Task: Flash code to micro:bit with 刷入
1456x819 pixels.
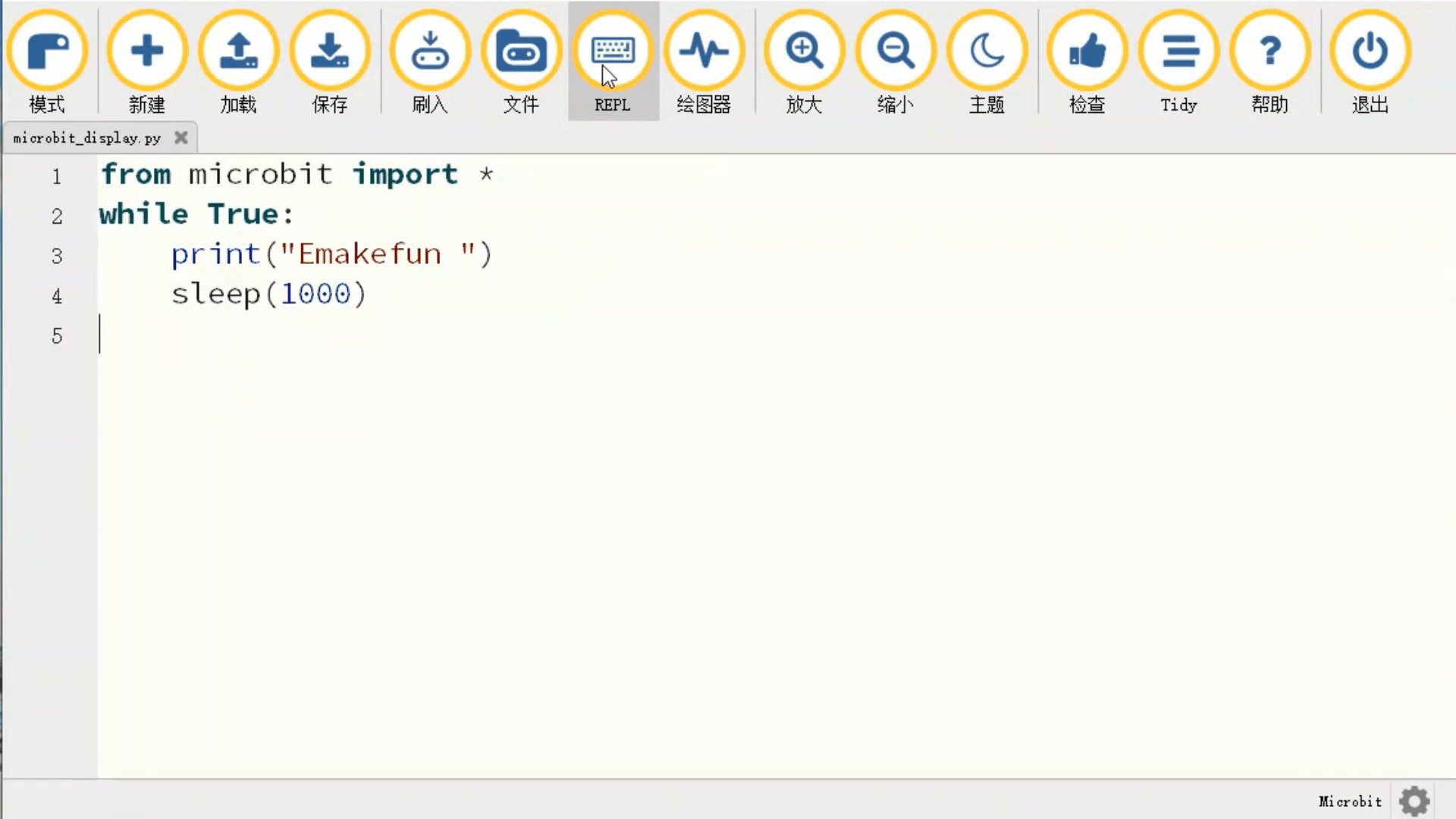Action: (x=430, y=61)
